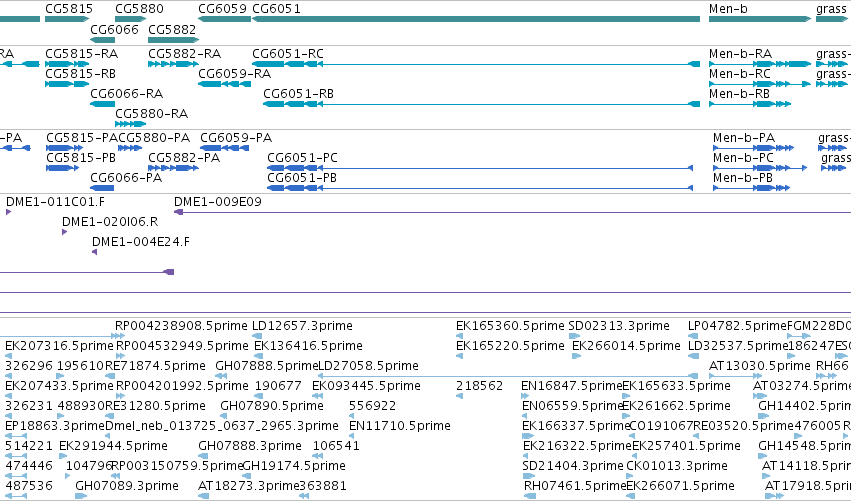Click EST EK165220.5prime

click(x=510, y=346)
